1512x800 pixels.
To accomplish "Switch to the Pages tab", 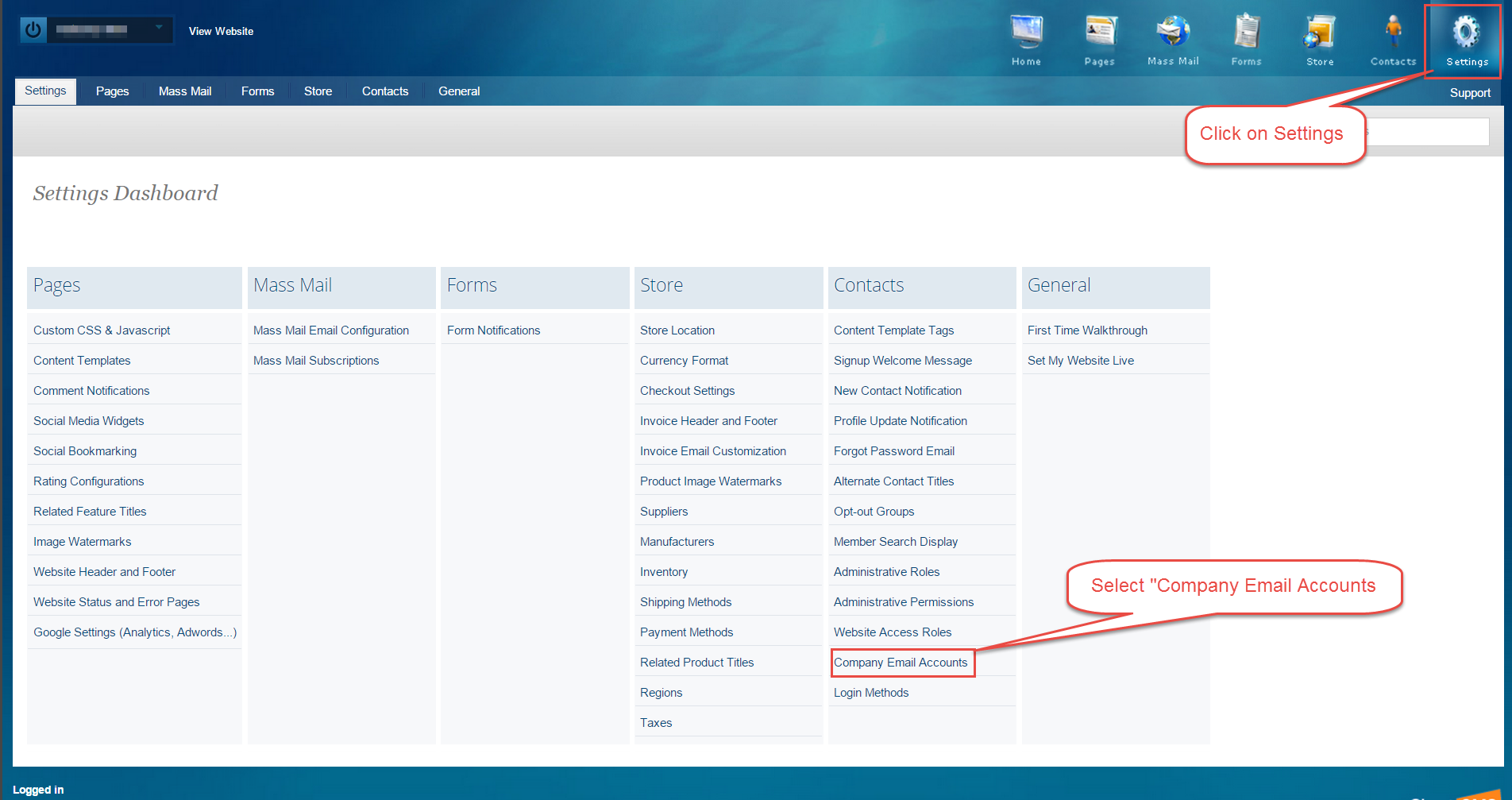I will [x=112, y=91].
